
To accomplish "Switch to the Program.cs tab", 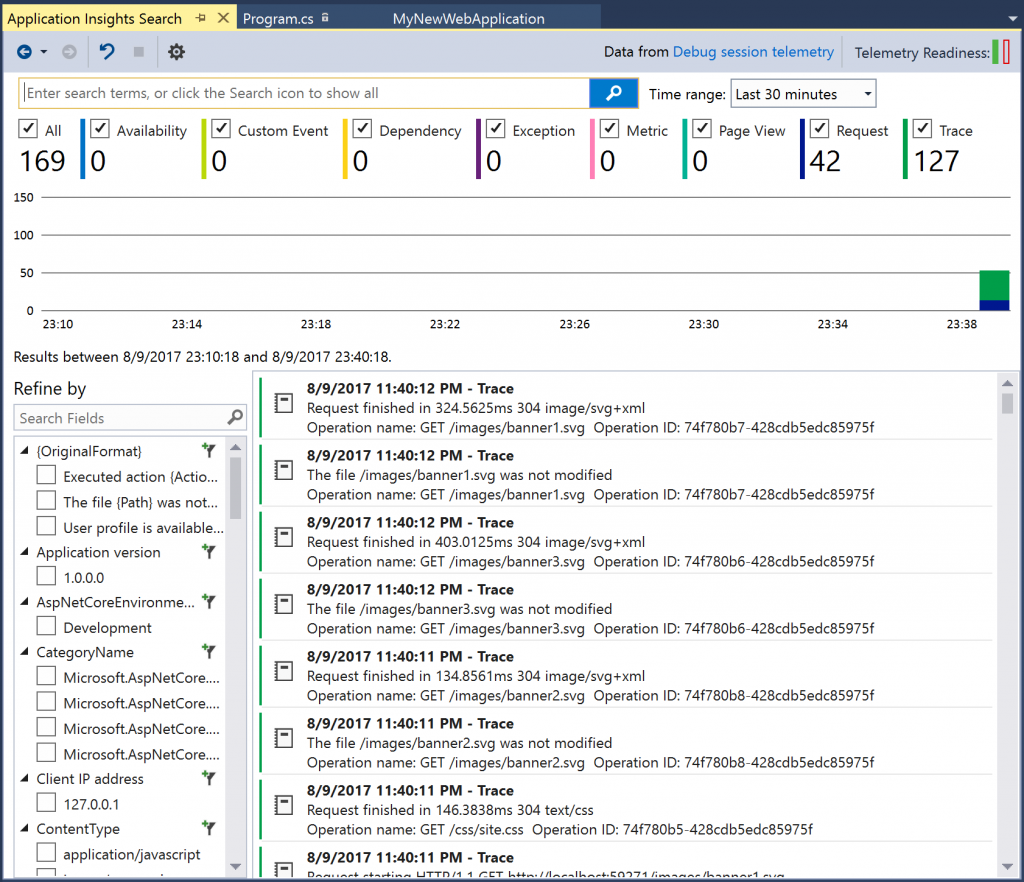I will [278, 19].
